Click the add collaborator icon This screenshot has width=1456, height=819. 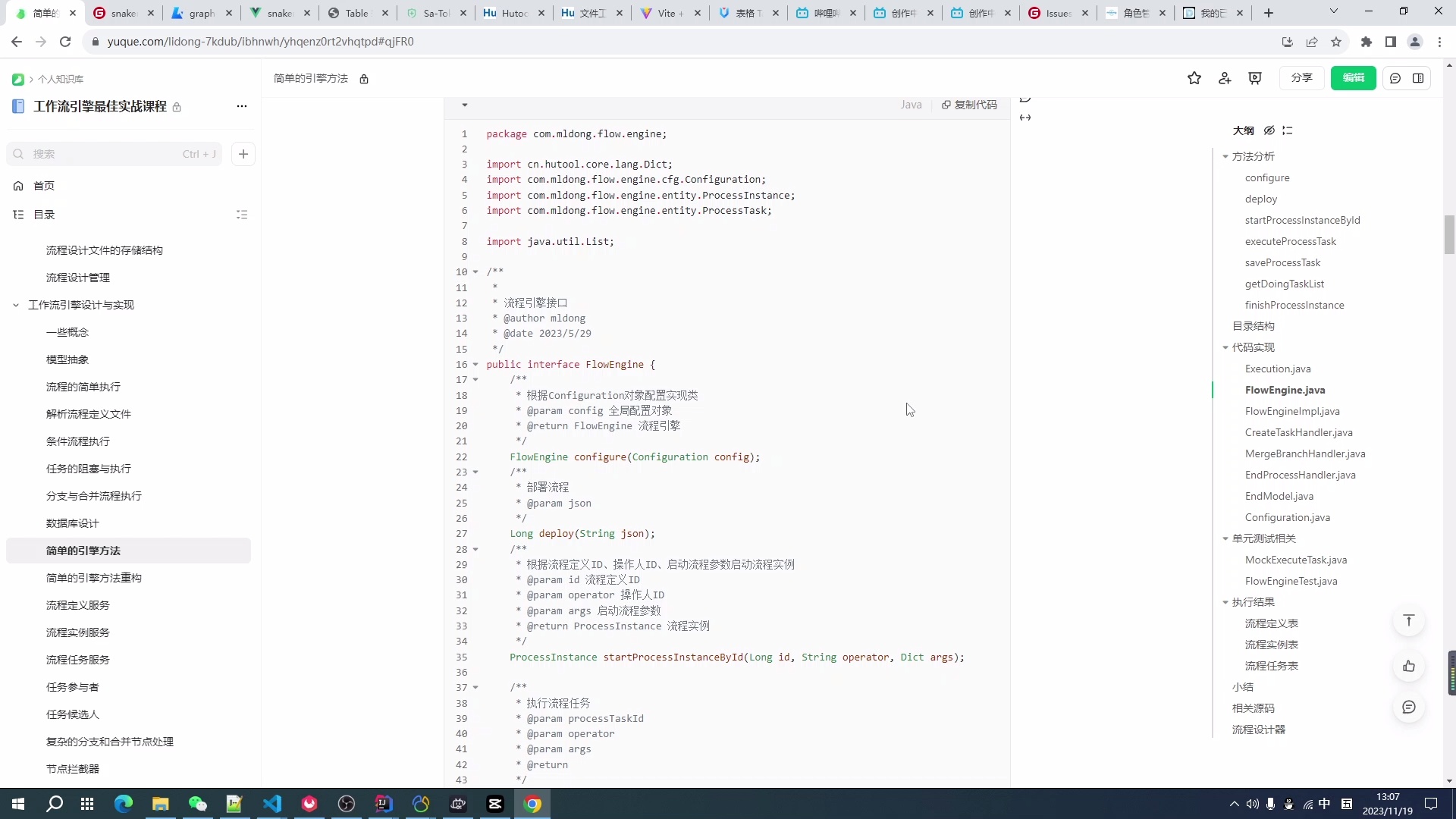coord(1225,78)
